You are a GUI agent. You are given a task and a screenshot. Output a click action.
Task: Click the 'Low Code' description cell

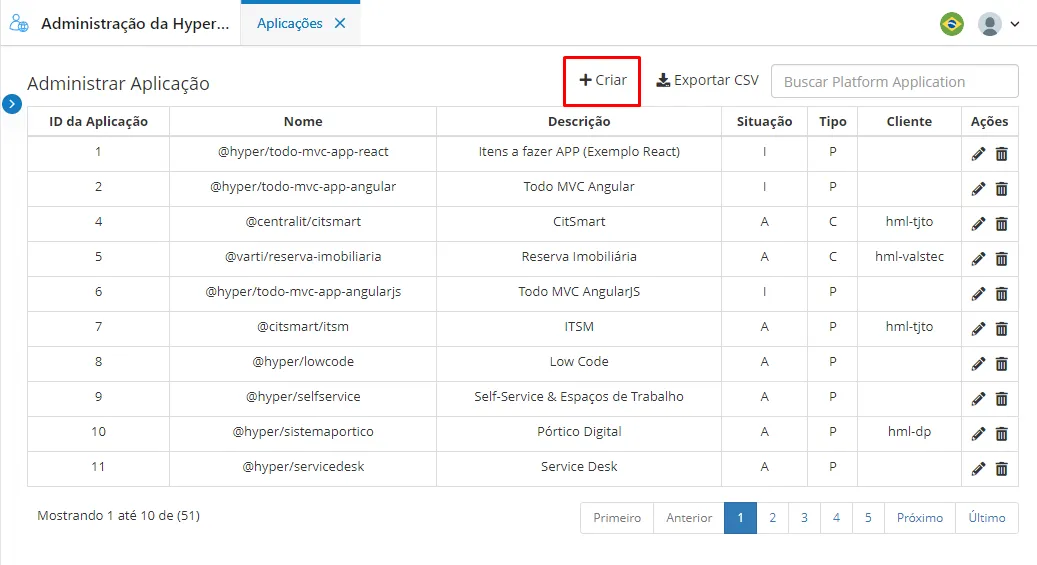click(x=579, y=362)
